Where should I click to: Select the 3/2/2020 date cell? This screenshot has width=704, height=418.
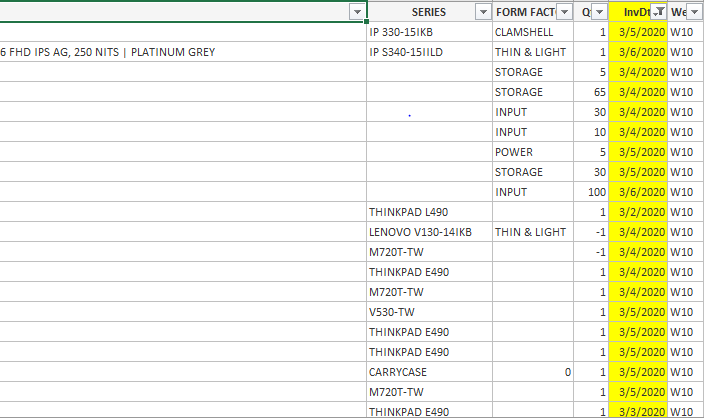click(637, 212)
